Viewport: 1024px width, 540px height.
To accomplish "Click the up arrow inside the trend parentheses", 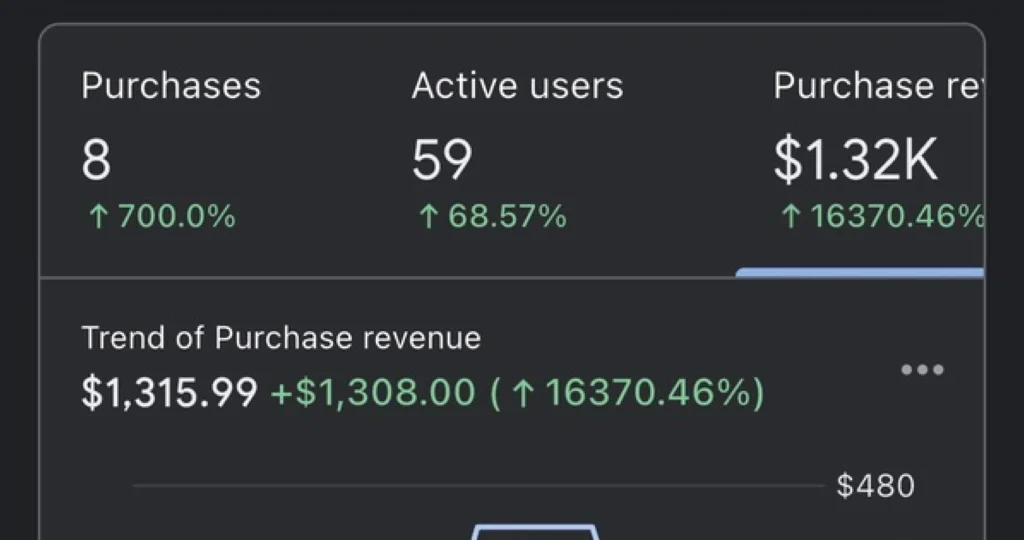I will point(523,392).
